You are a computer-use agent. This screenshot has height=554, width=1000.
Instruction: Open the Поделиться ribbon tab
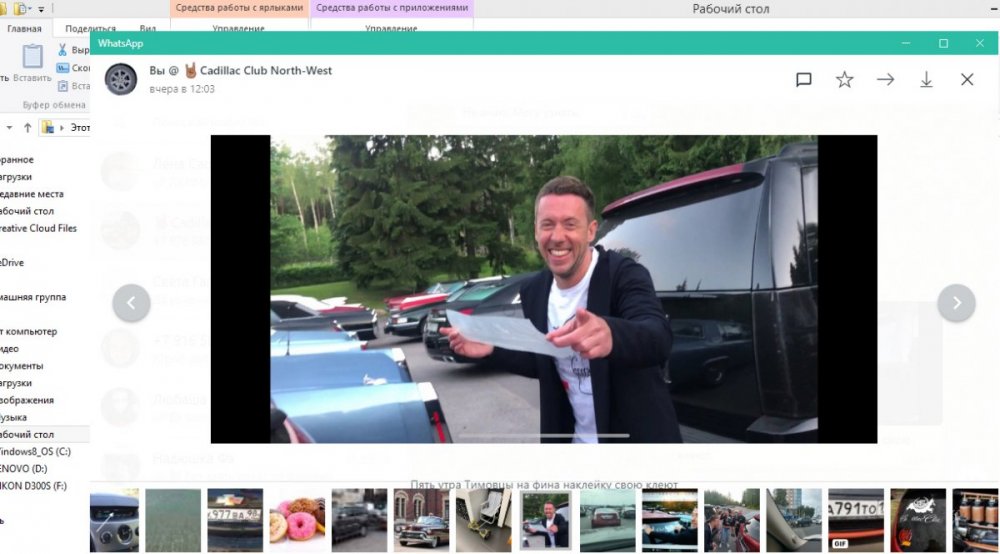pos(90,29)
